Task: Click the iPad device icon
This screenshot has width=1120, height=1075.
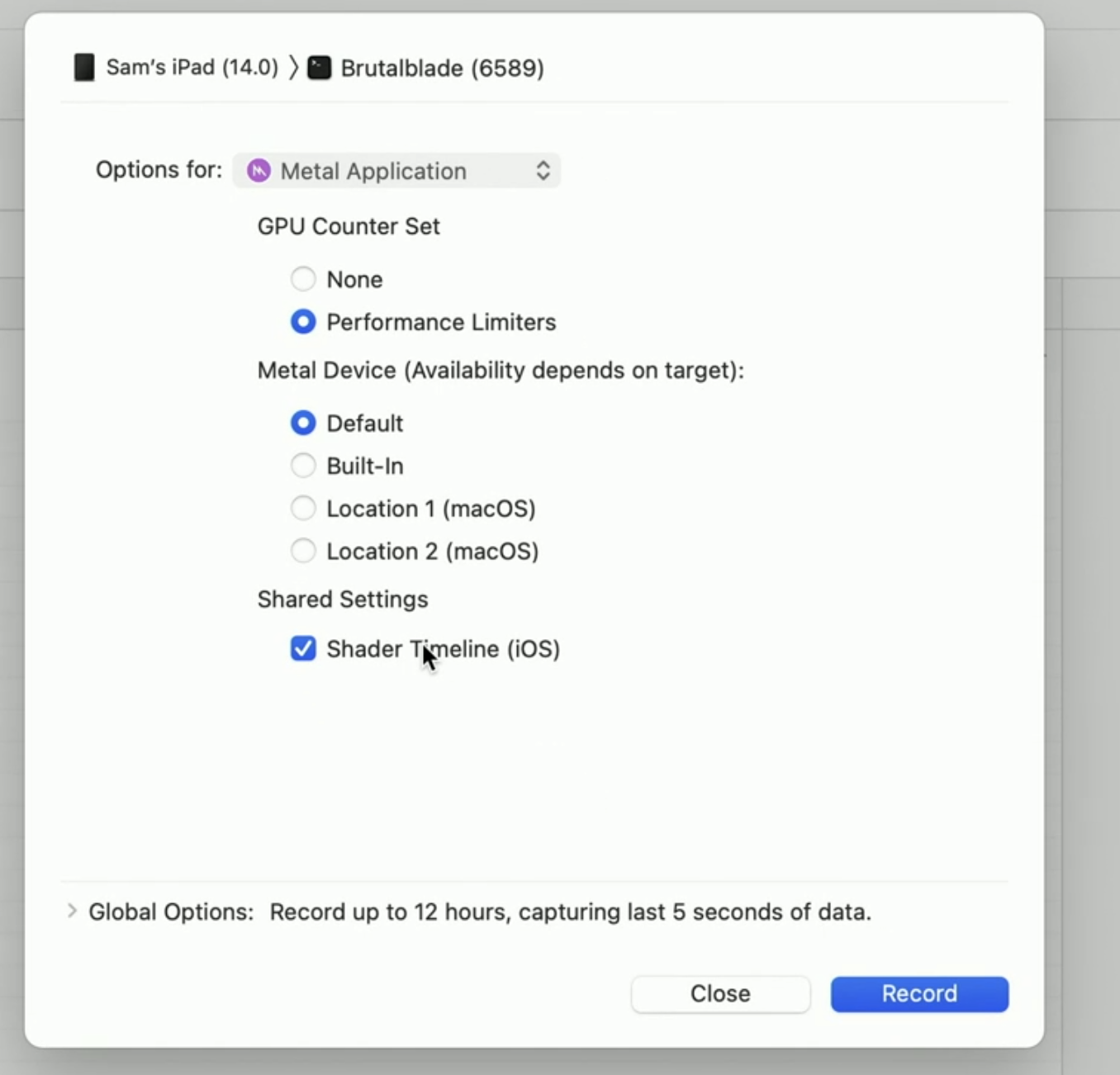Action: click(84, 68)
